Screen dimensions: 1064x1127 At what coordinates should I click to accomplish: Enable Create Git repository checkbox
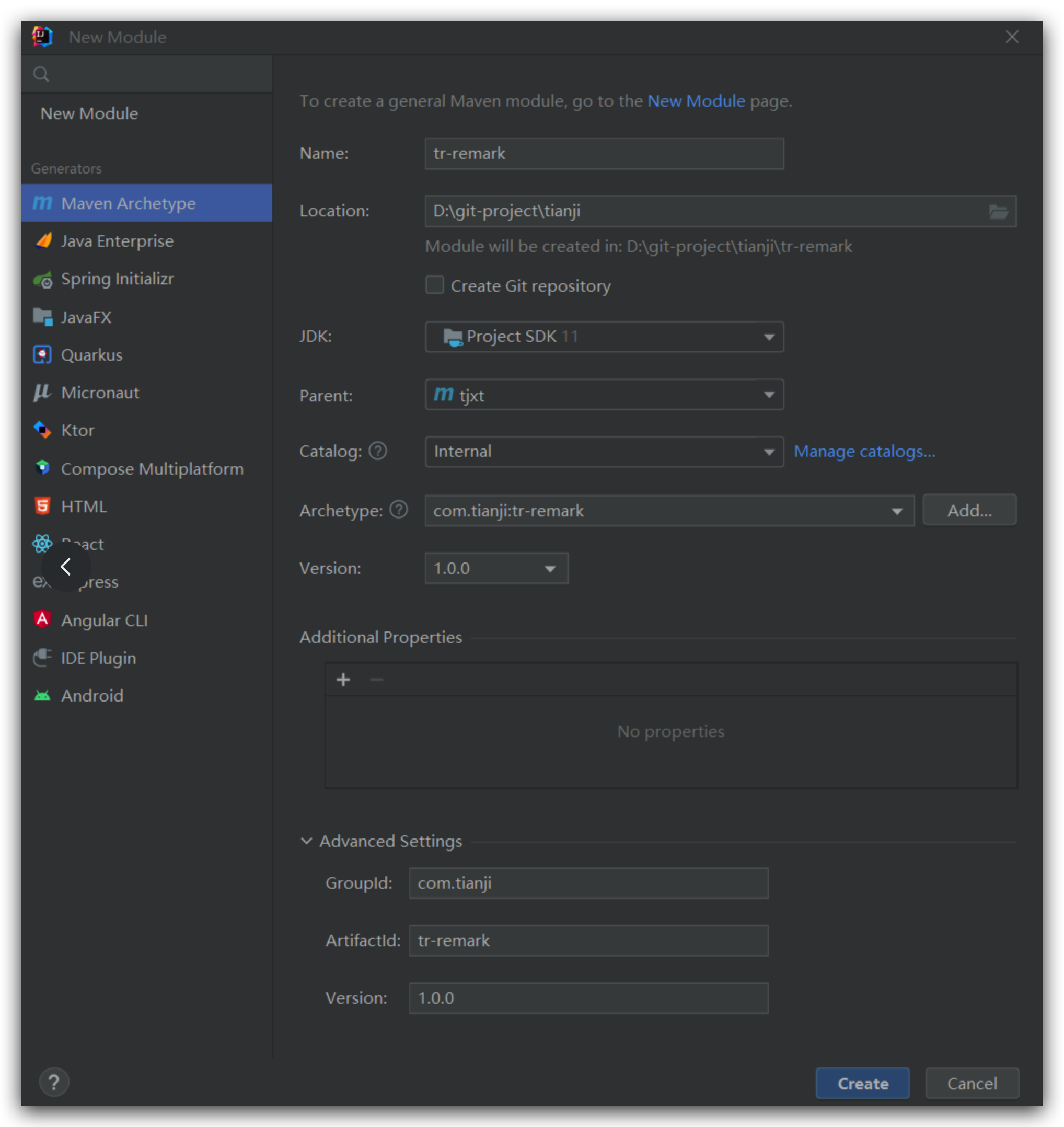(435, 285)
